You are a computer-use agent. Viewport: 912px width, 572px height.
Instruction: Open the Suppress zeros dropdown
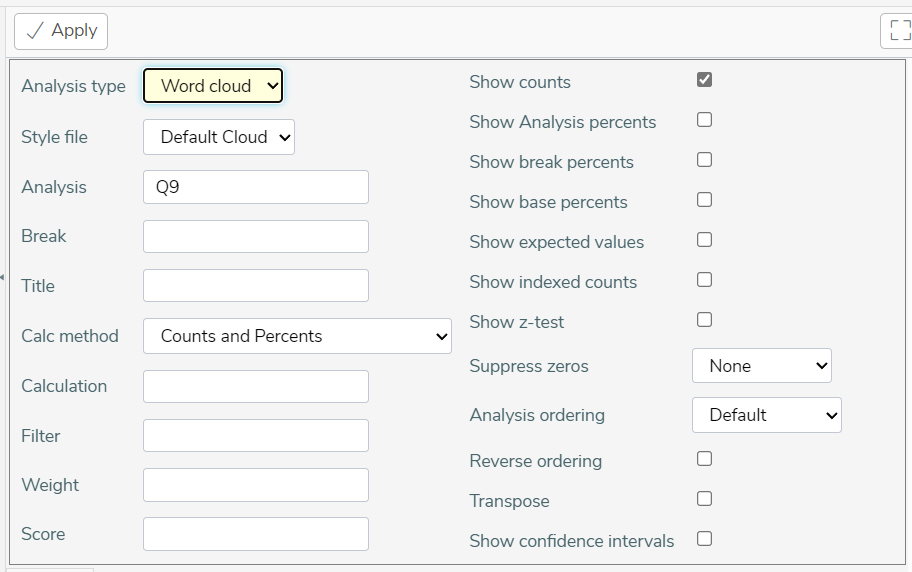coord(761,365)
